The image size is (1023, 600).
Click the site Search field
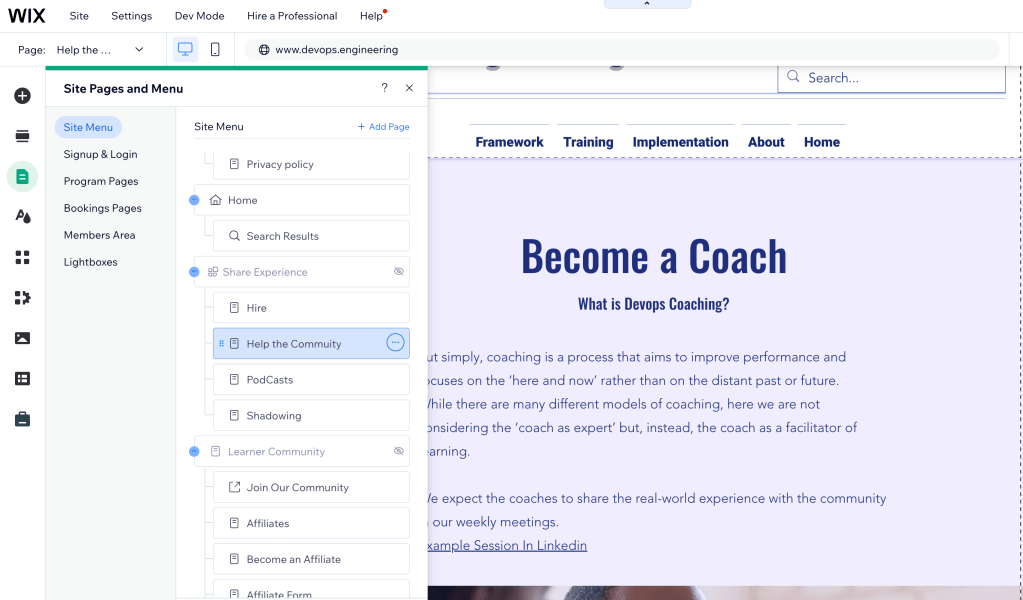(x=891, y=78)
